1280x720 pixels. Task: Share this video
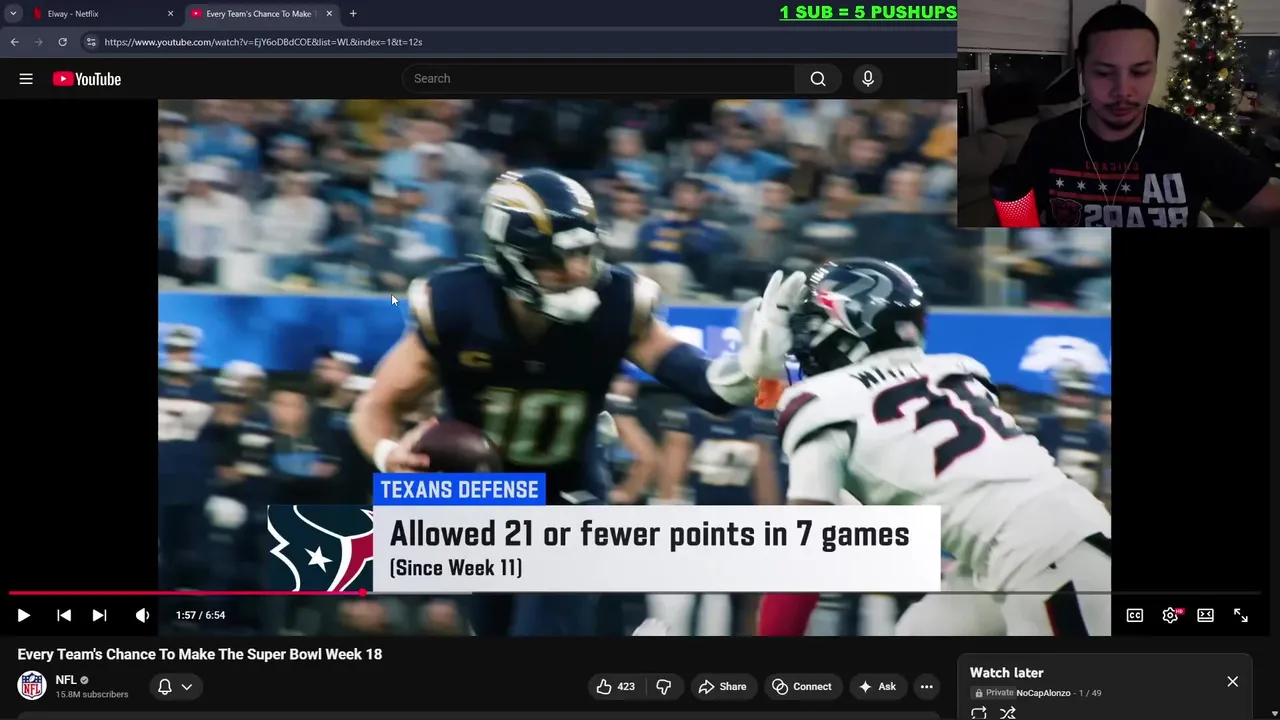[x=722, y=687]
